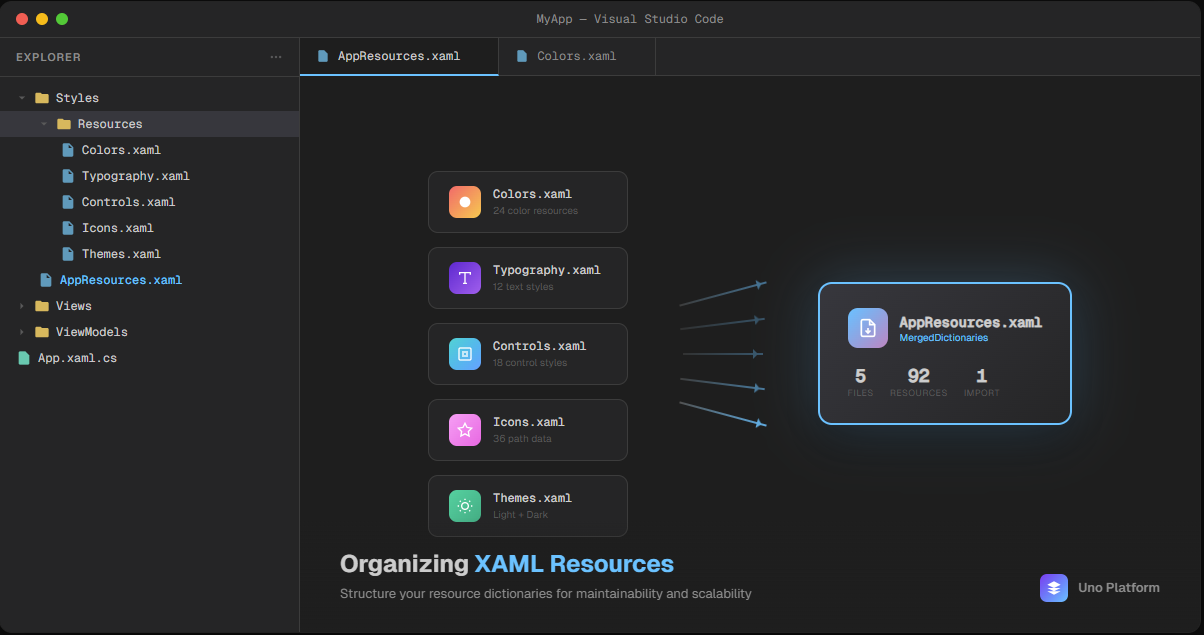Click the blue Controls.xaml card icon
The height and width of the screenshot is (635, 1204).
465,354
